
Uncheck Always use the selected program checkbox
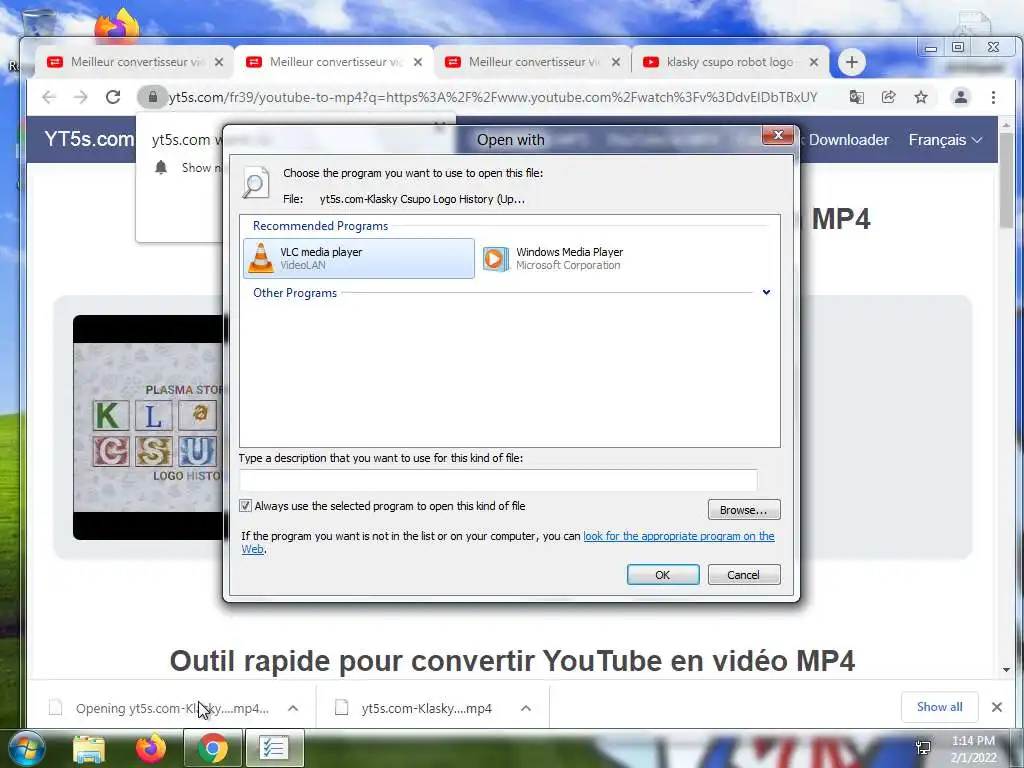[246, 505]
